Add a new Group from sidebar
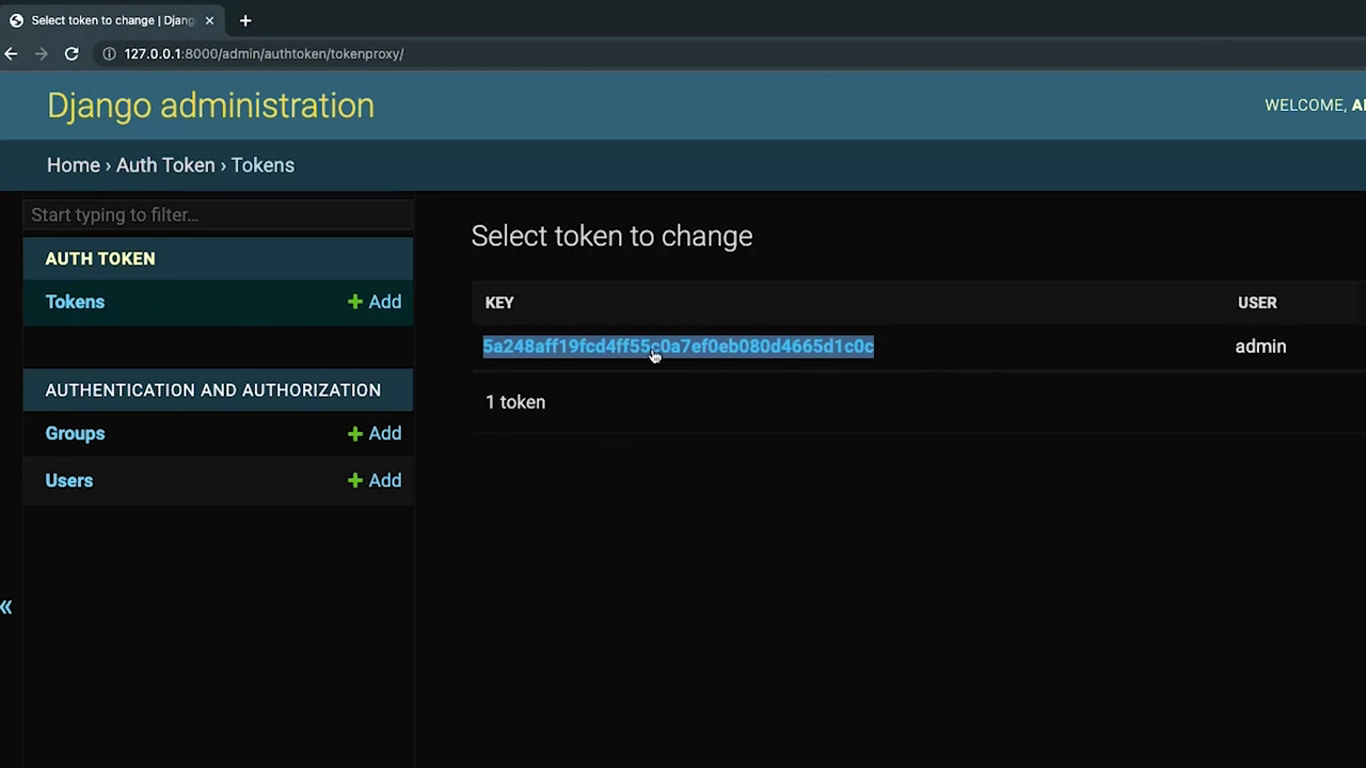 [374, 433]
